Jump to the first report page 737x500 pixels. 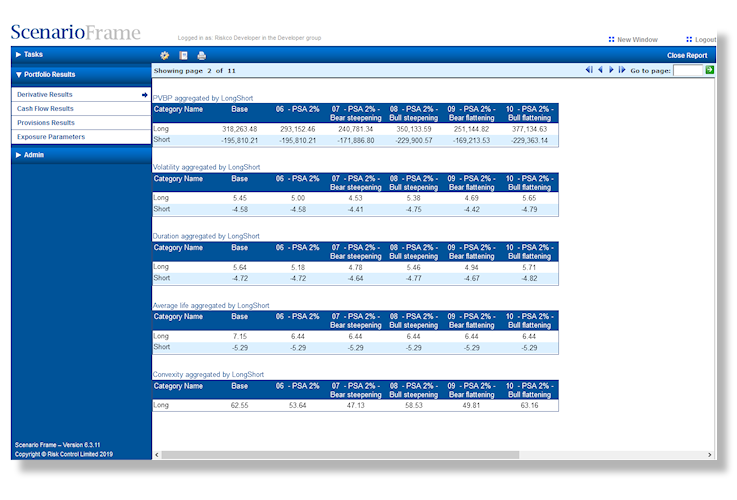589,70
